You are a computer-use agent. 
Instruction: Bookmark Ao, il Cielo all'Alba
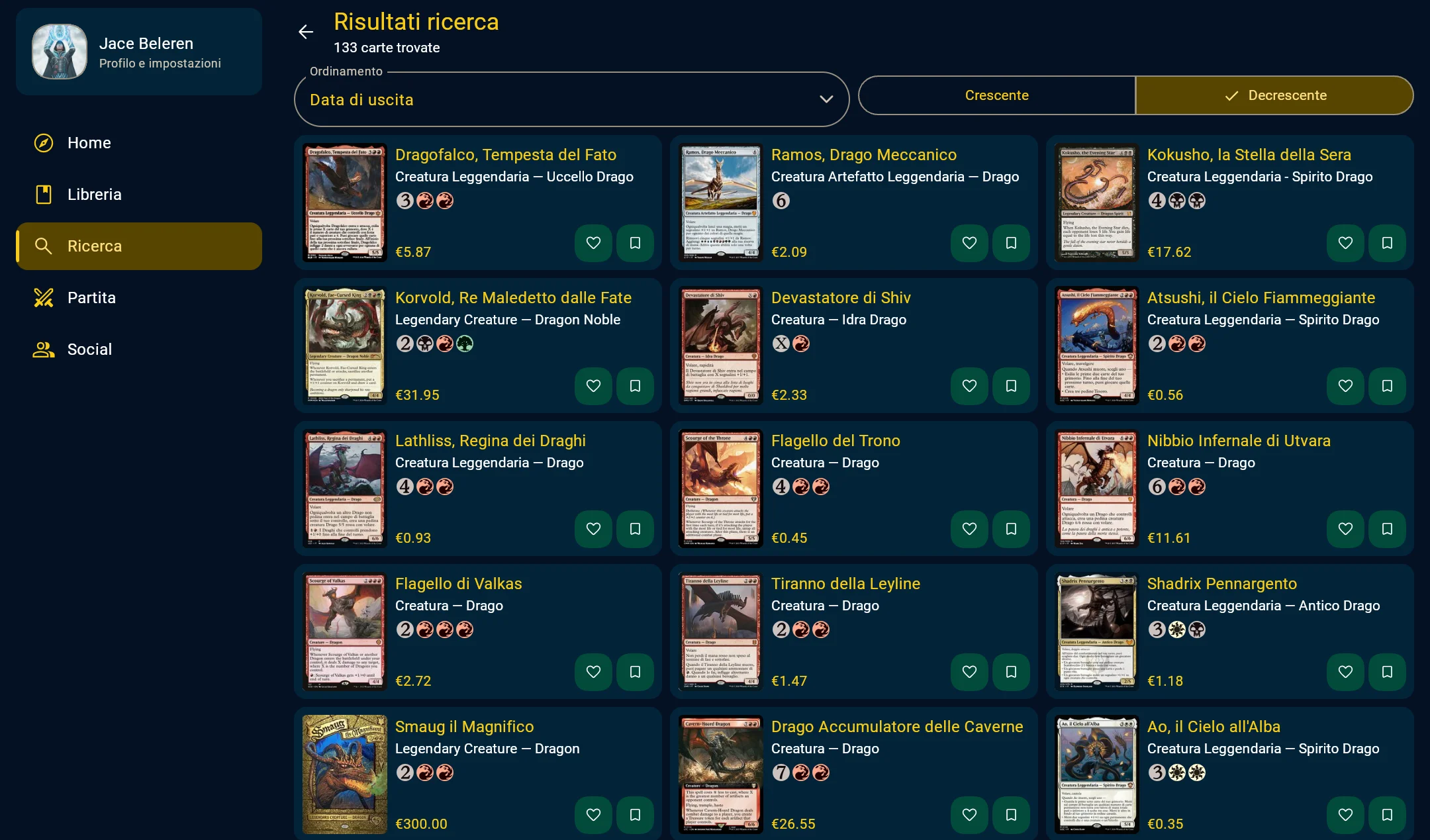point(1387,815)
